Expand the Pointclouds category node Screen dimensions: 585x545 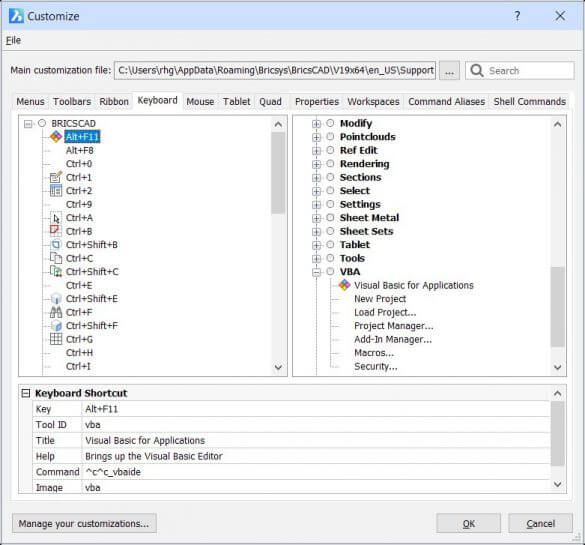316,137
